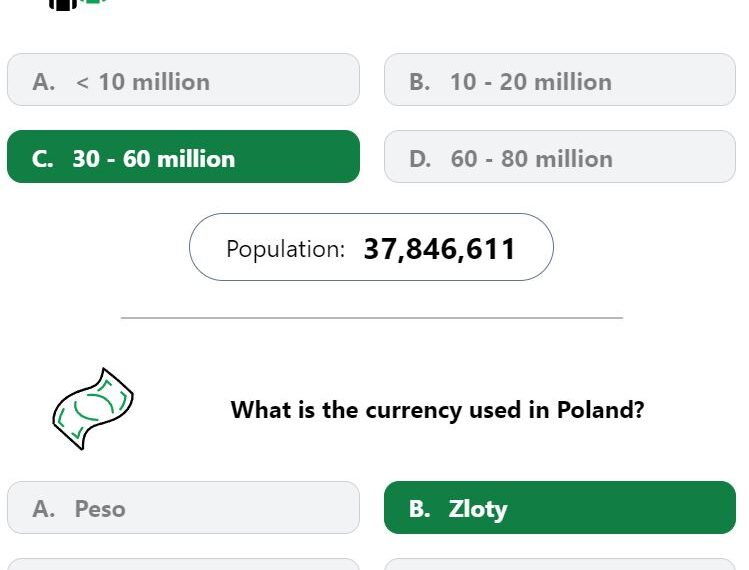Viewport: 749px width, 570px height.
Task: Choose Peso as Poland's currency
Action: click(183, 507)
